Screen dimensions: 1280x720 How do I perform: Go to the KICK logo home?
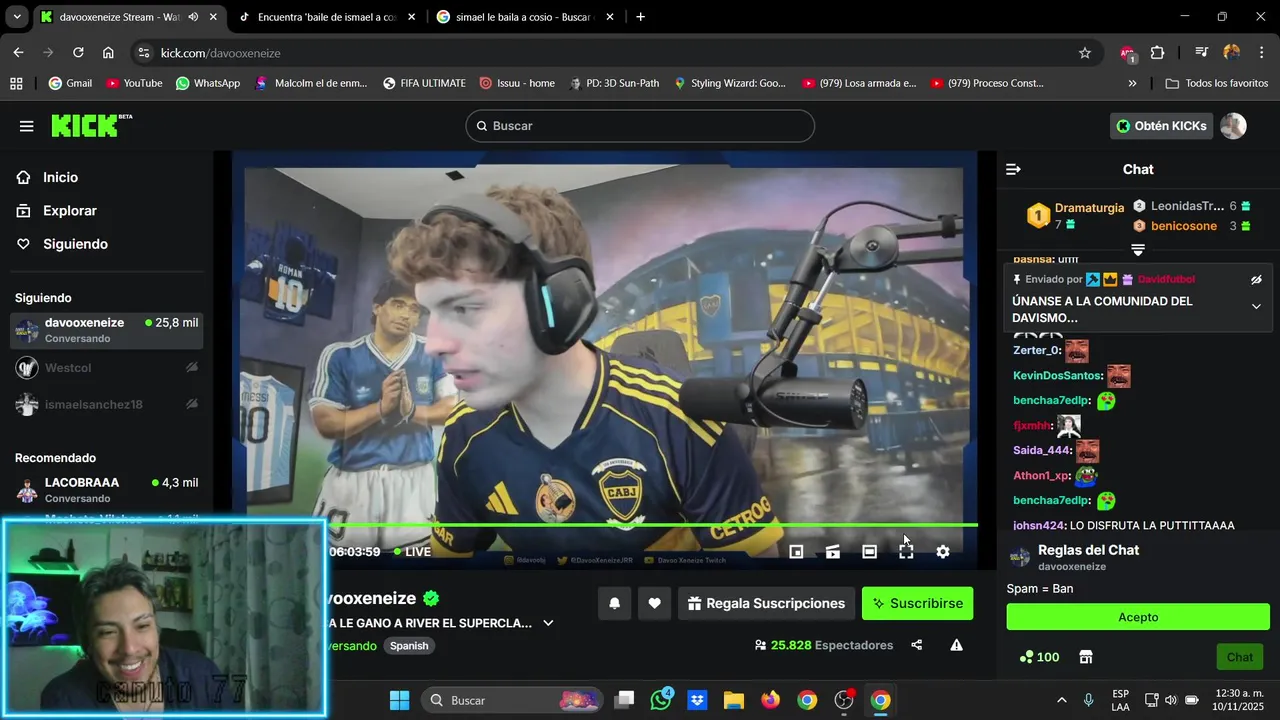(91, 125)
